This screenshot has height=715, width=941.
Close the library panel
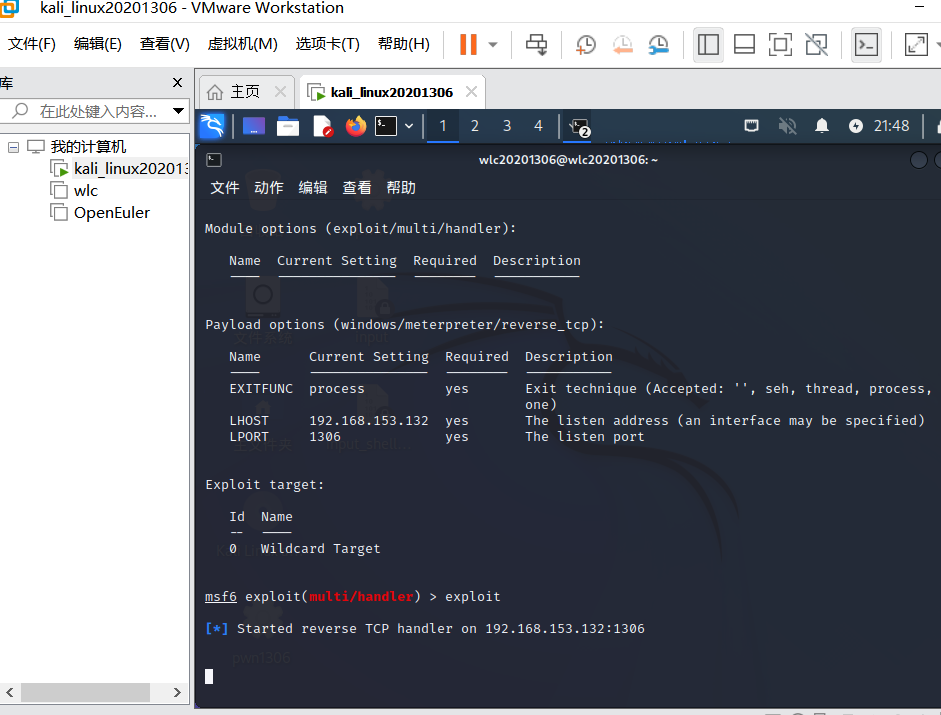coord(177,83)
